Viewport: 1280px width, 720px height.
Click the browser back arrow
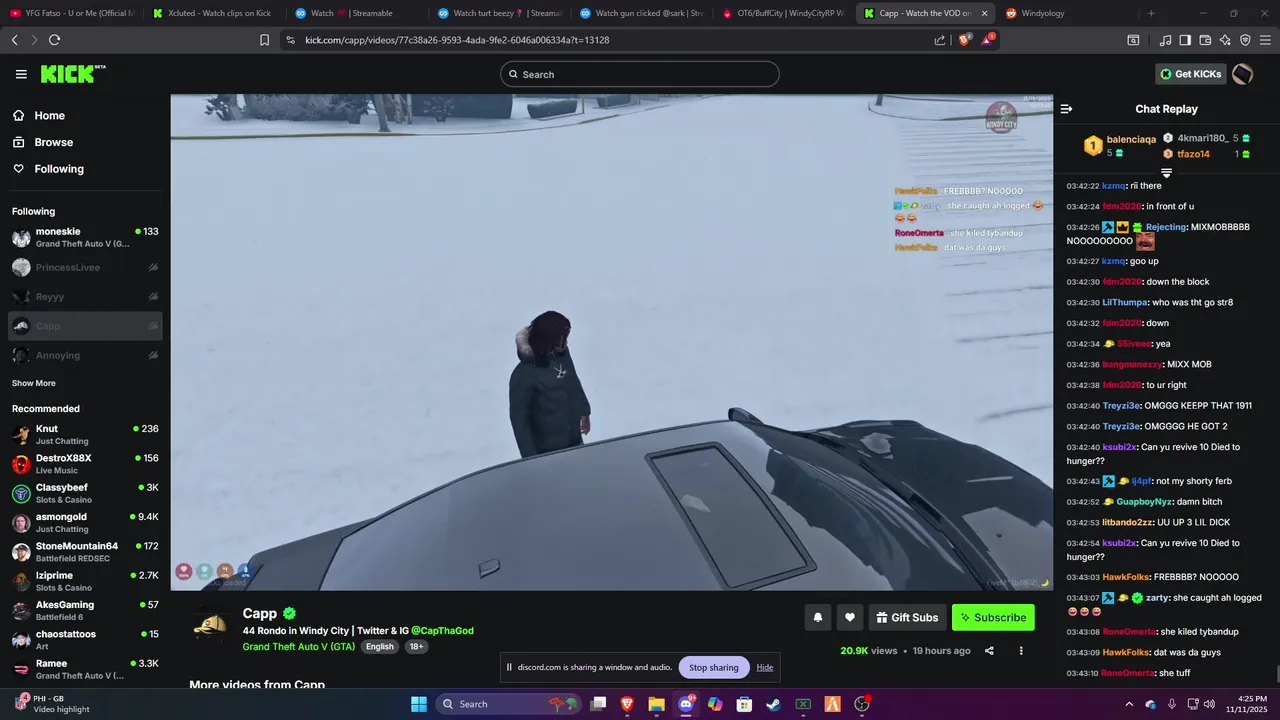(14, 40)
